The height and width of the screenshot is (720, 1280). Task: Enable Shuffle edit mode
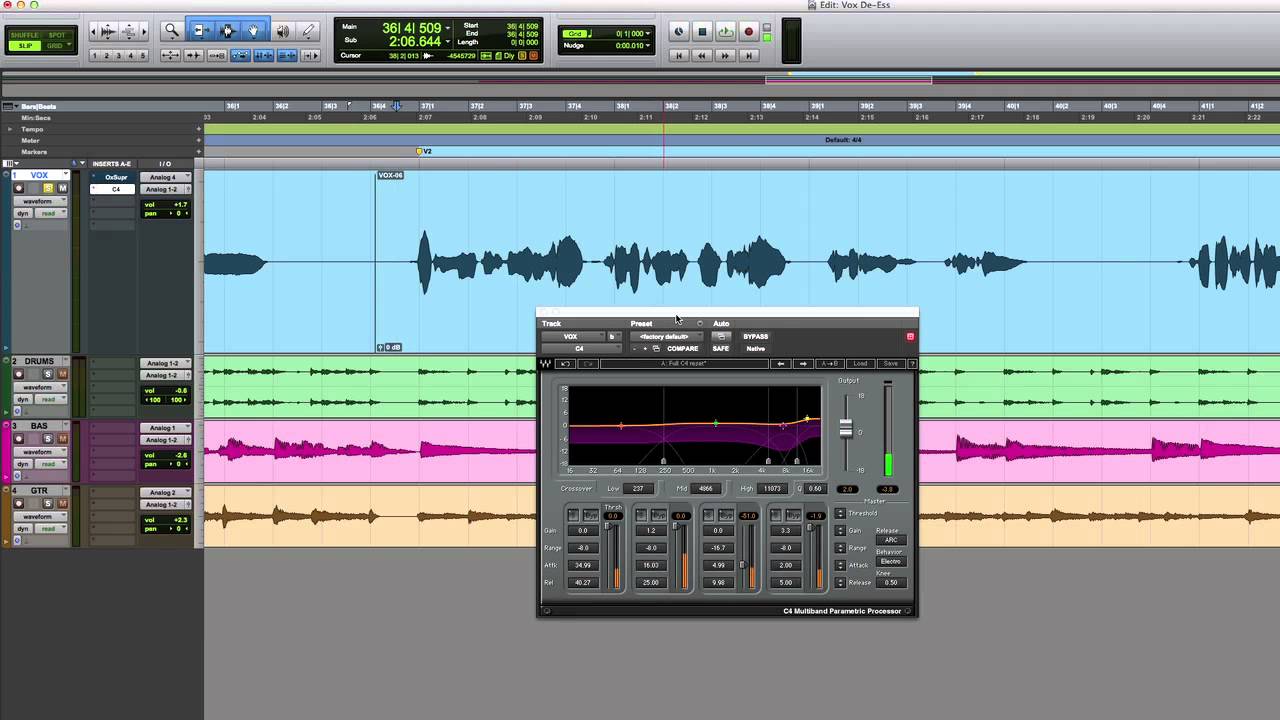24,36
